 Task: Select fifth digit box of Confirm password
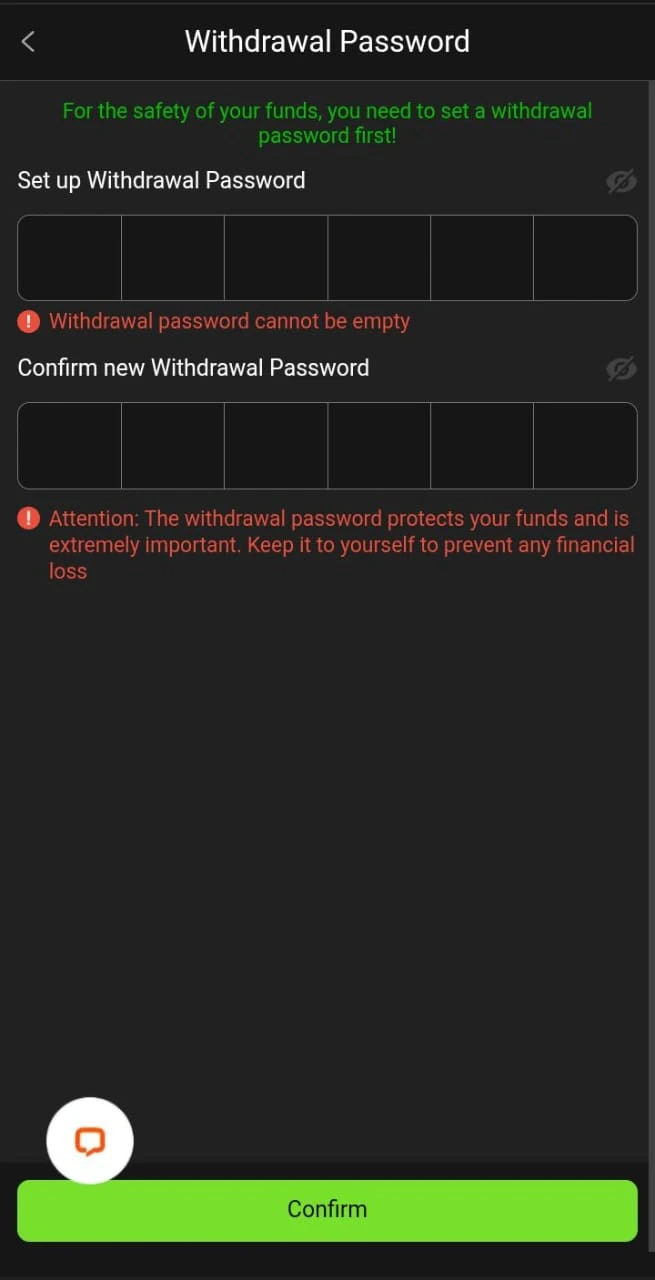tap(482, 445)
